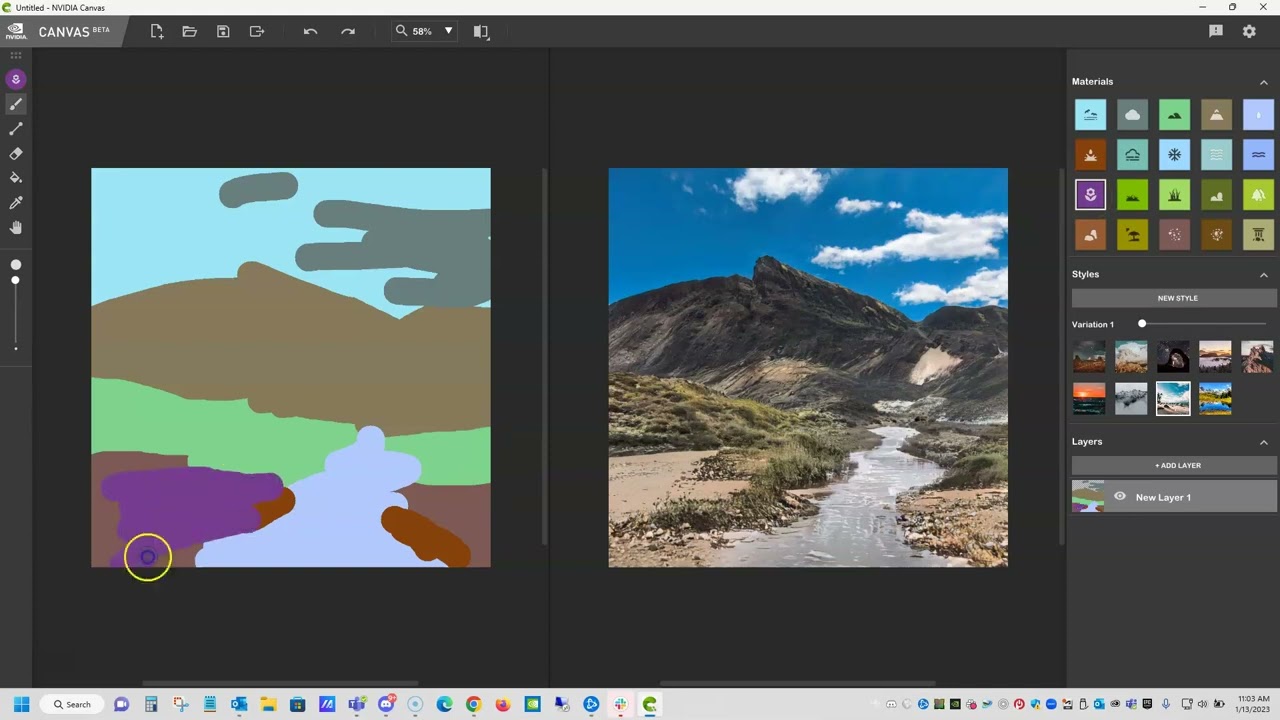
Task: Click the New Style button
Action: (1177, 298)
